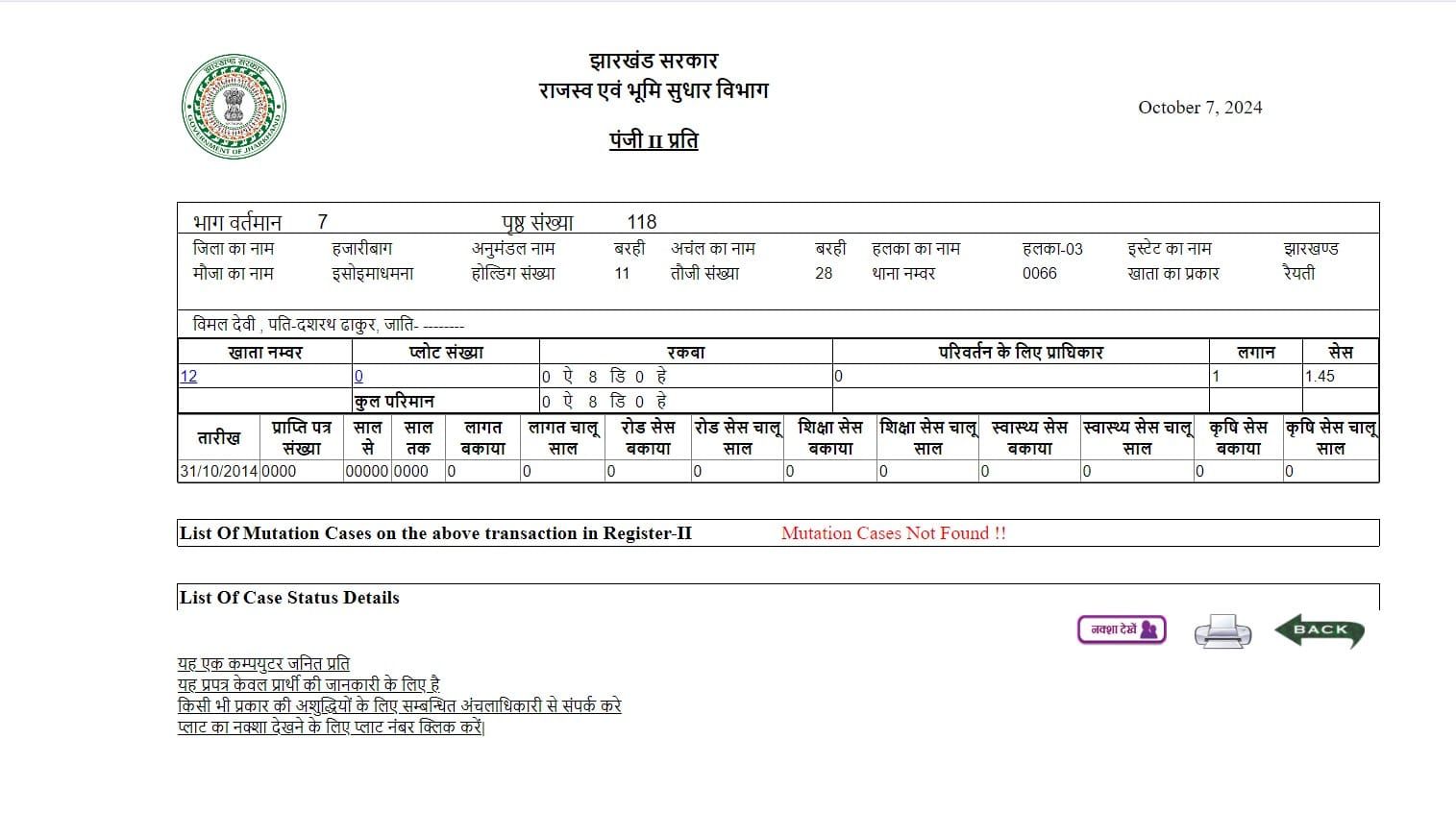Click holding number value 11
1456x838 pixels.
click(622, 273)
